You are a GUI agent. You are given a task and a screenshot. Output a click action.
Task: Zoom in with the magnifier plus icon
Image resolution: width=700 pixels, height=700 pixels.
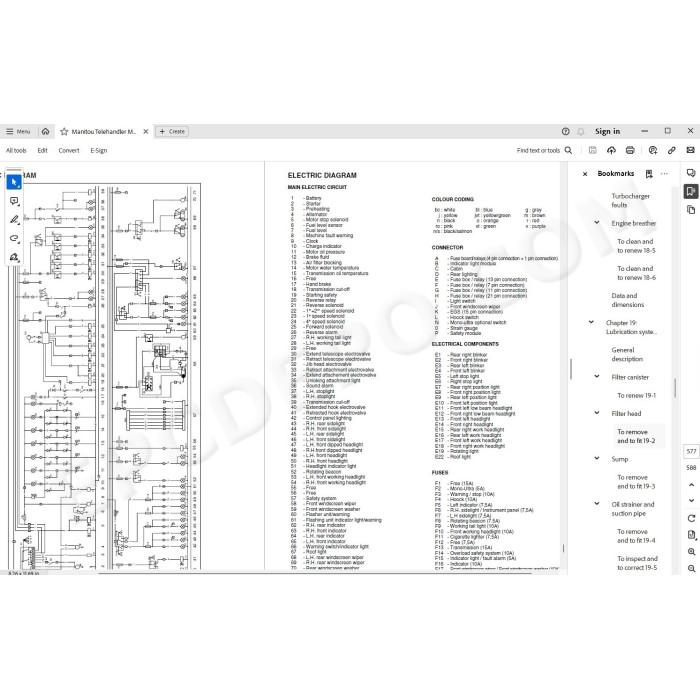pyautogui.click(x=691, y=552)
